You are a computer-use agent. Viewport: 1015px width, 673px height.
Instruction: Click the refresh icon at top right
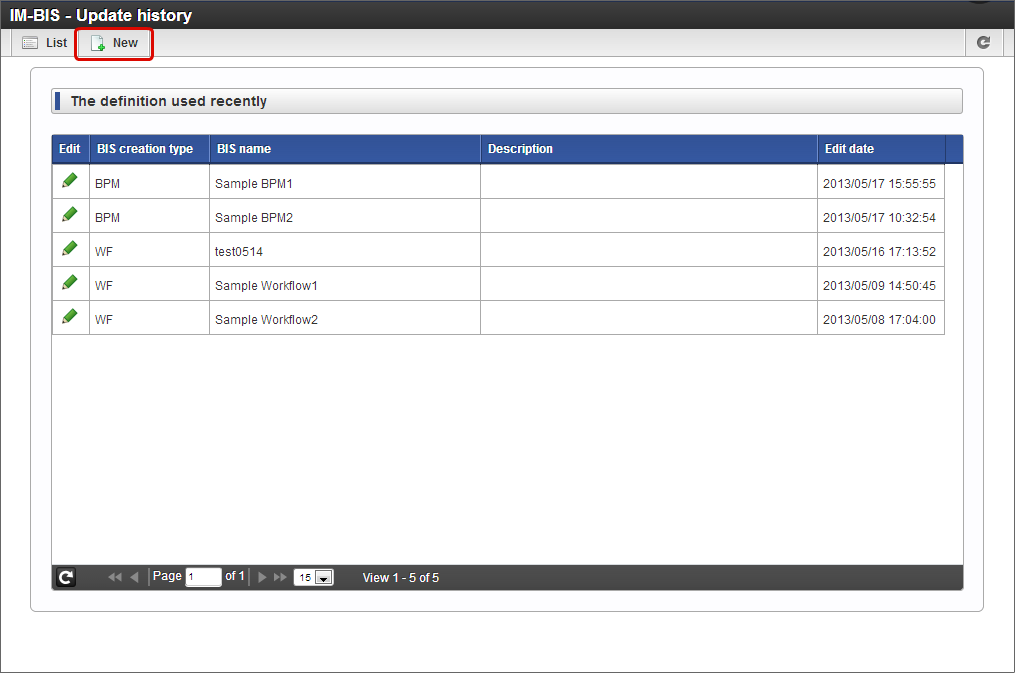(x=983, y=43)
